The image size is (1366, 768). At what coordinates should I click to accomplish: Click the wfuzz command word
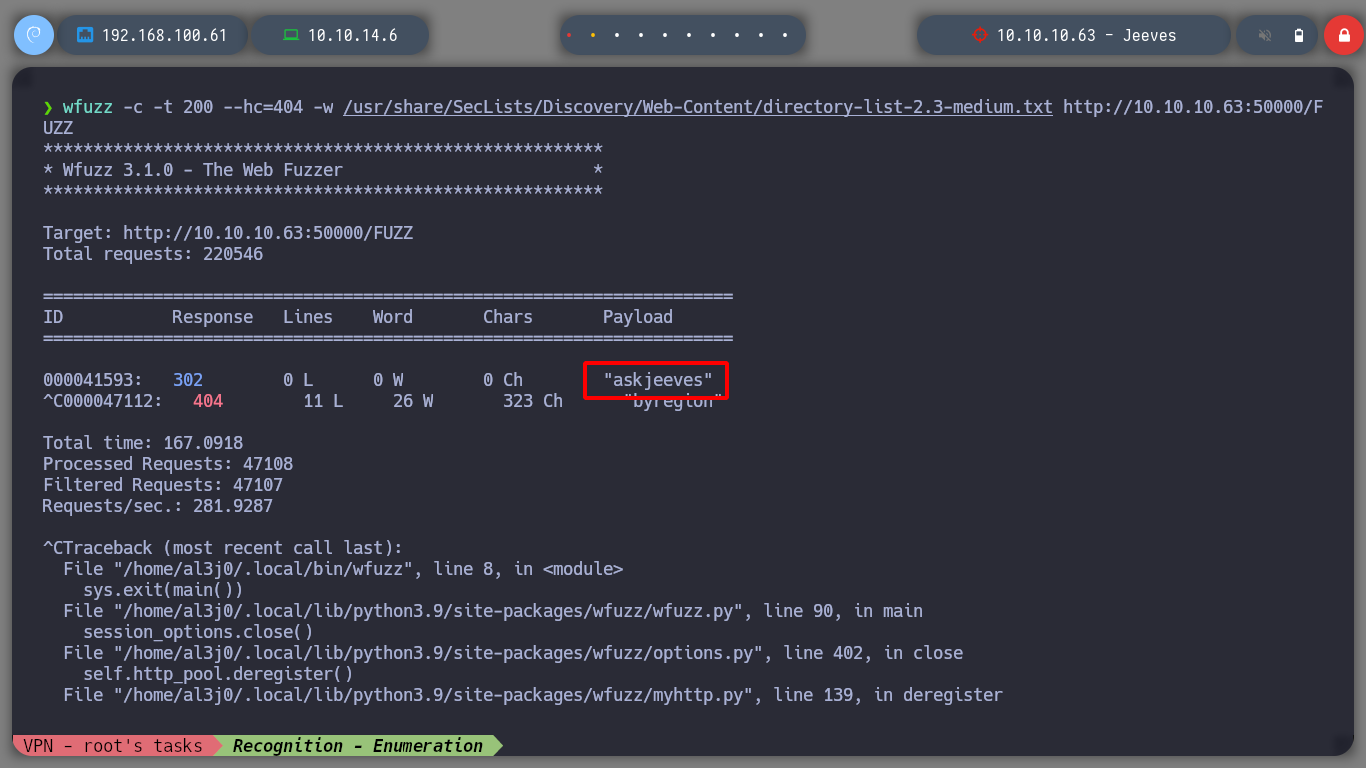[x=87, y=107]
